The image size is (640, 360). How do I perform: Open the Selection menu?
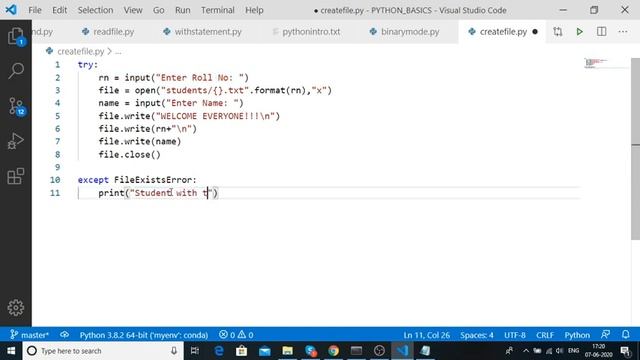[x=96, y=10]
